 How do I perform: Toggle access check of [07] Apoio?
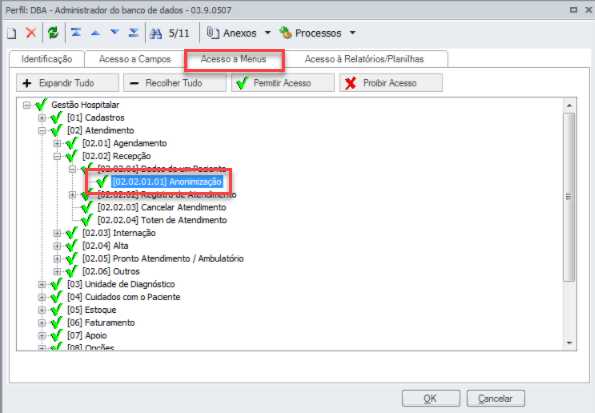point(56,335)
